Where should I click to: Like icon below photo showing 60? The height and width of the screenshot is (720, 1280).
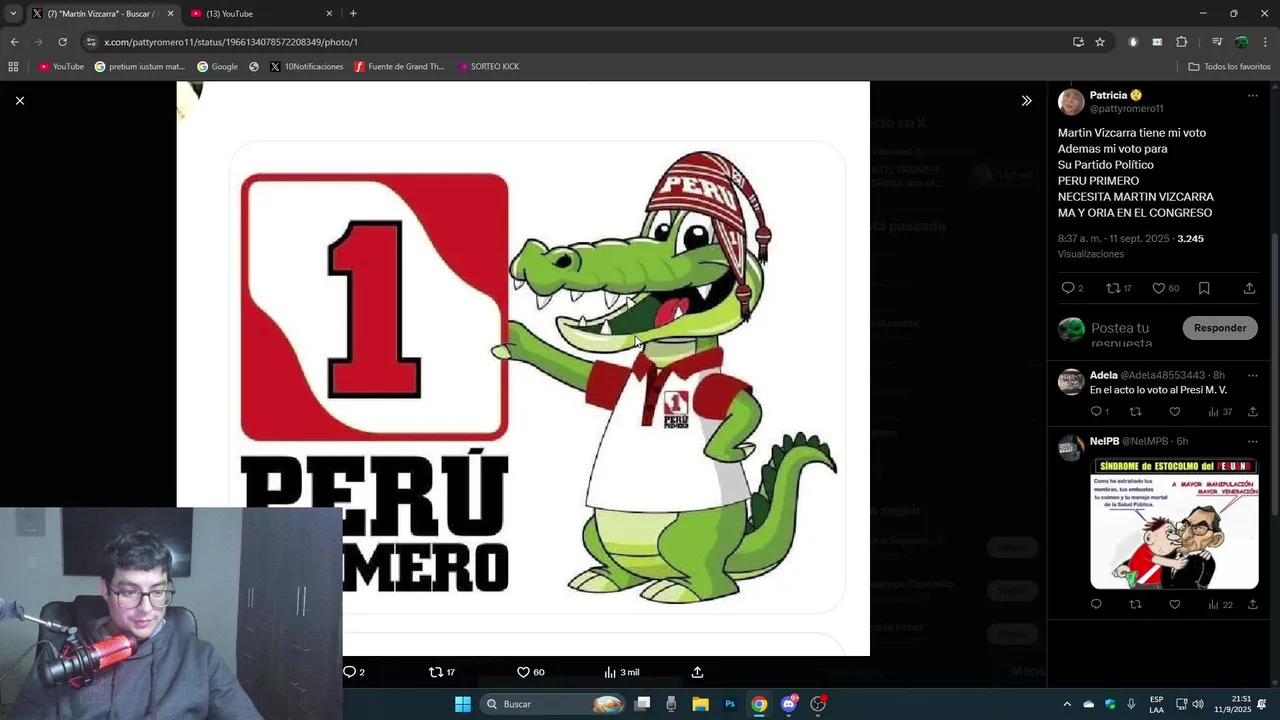click(530, 672)
